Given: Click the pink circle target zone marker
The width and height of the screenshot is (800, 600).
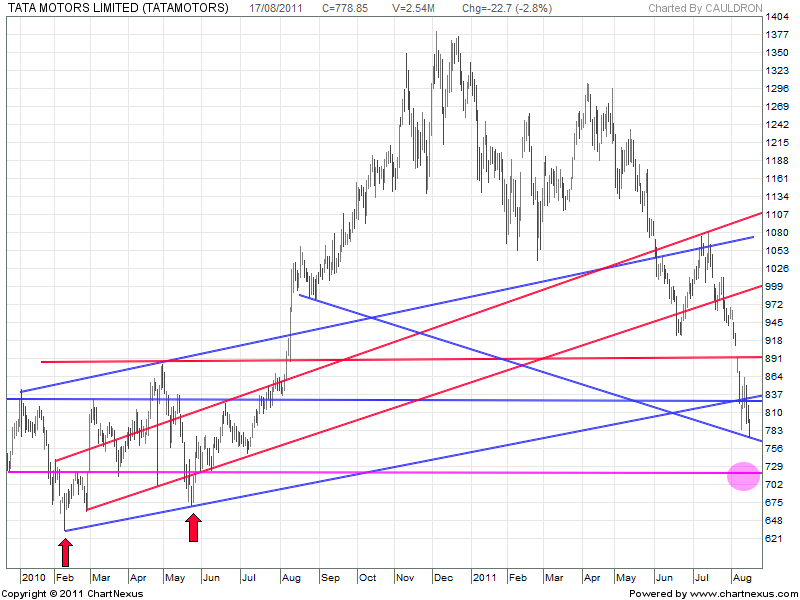Looking at the screenshot, I should 742,476.
